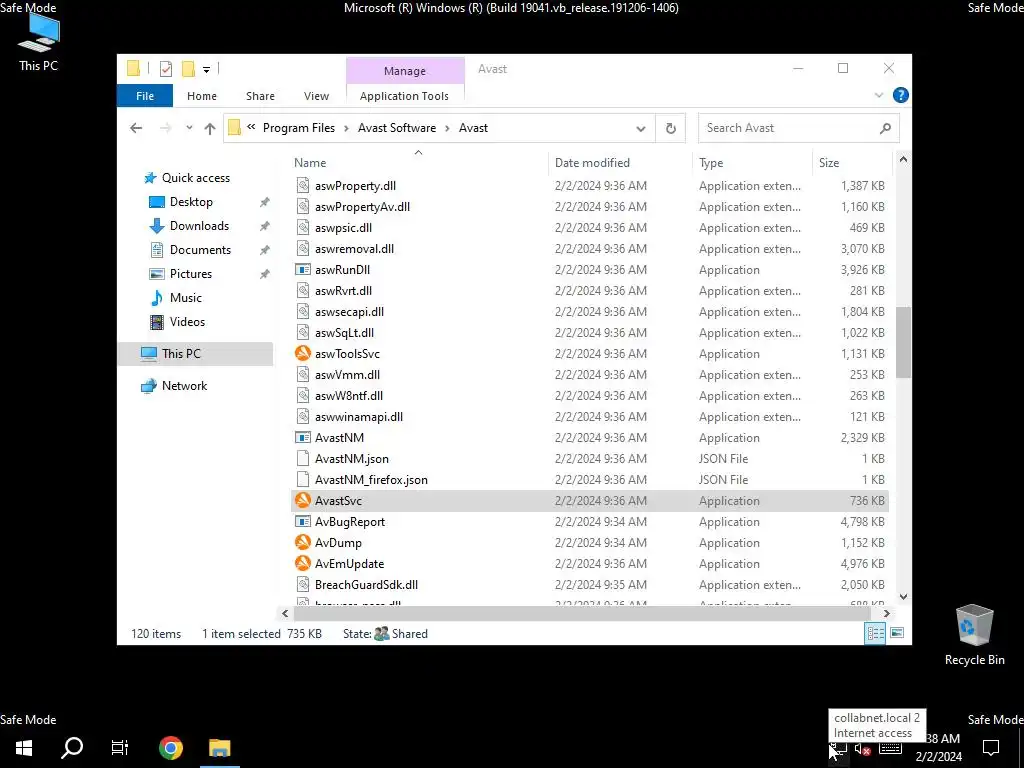Open notification Action Center icon
This screenshot has width=1024, height=768.
click(x=991, y=748)
